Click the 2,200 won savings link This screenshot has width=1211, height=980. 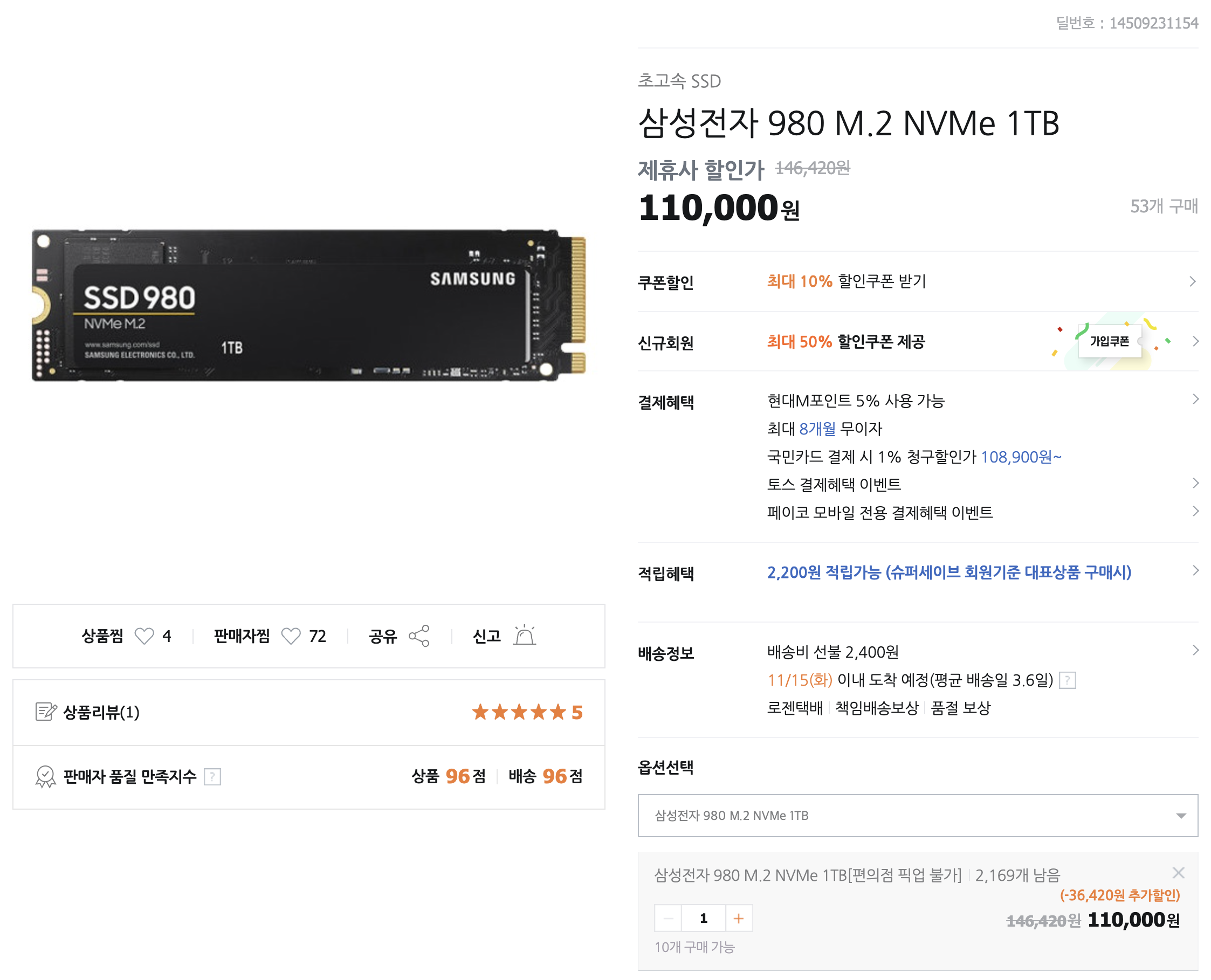[949, 573]
